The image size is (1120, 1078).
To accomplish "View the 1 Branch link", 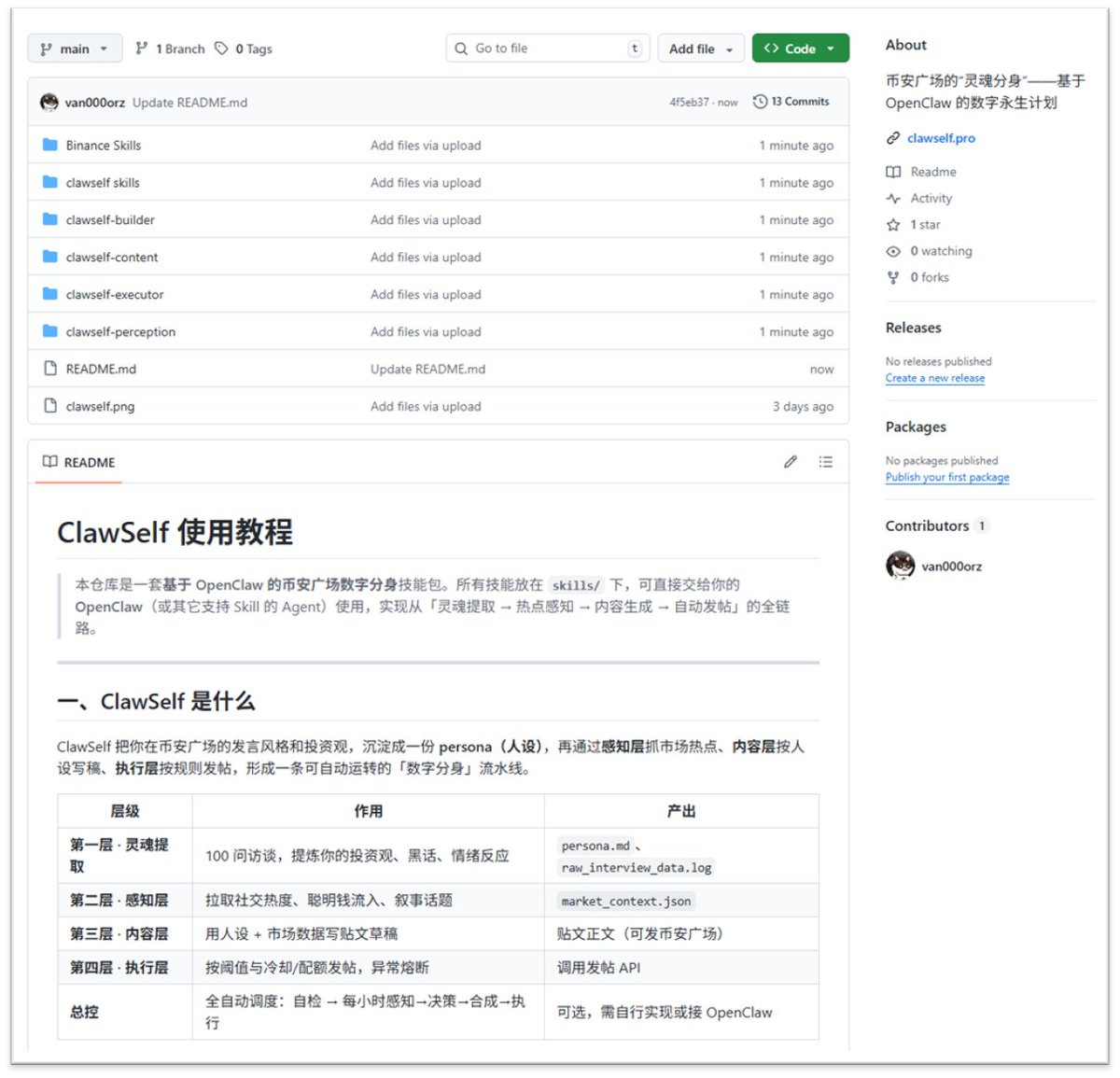I will tap(170, 49).
